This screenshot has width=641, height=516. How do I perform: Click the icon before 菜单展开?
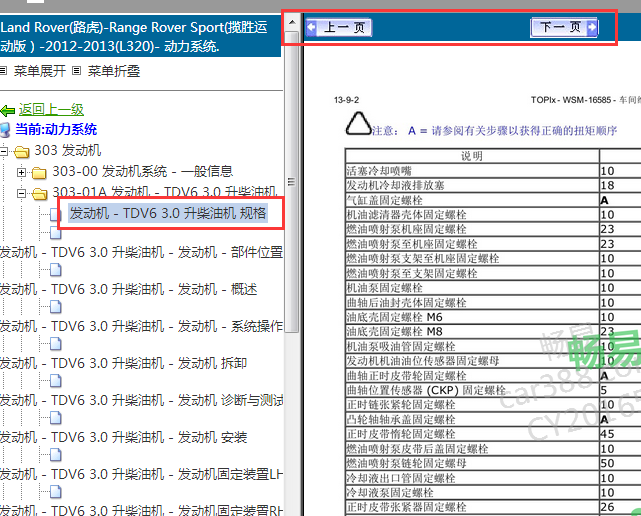click(x=3, y=71)
